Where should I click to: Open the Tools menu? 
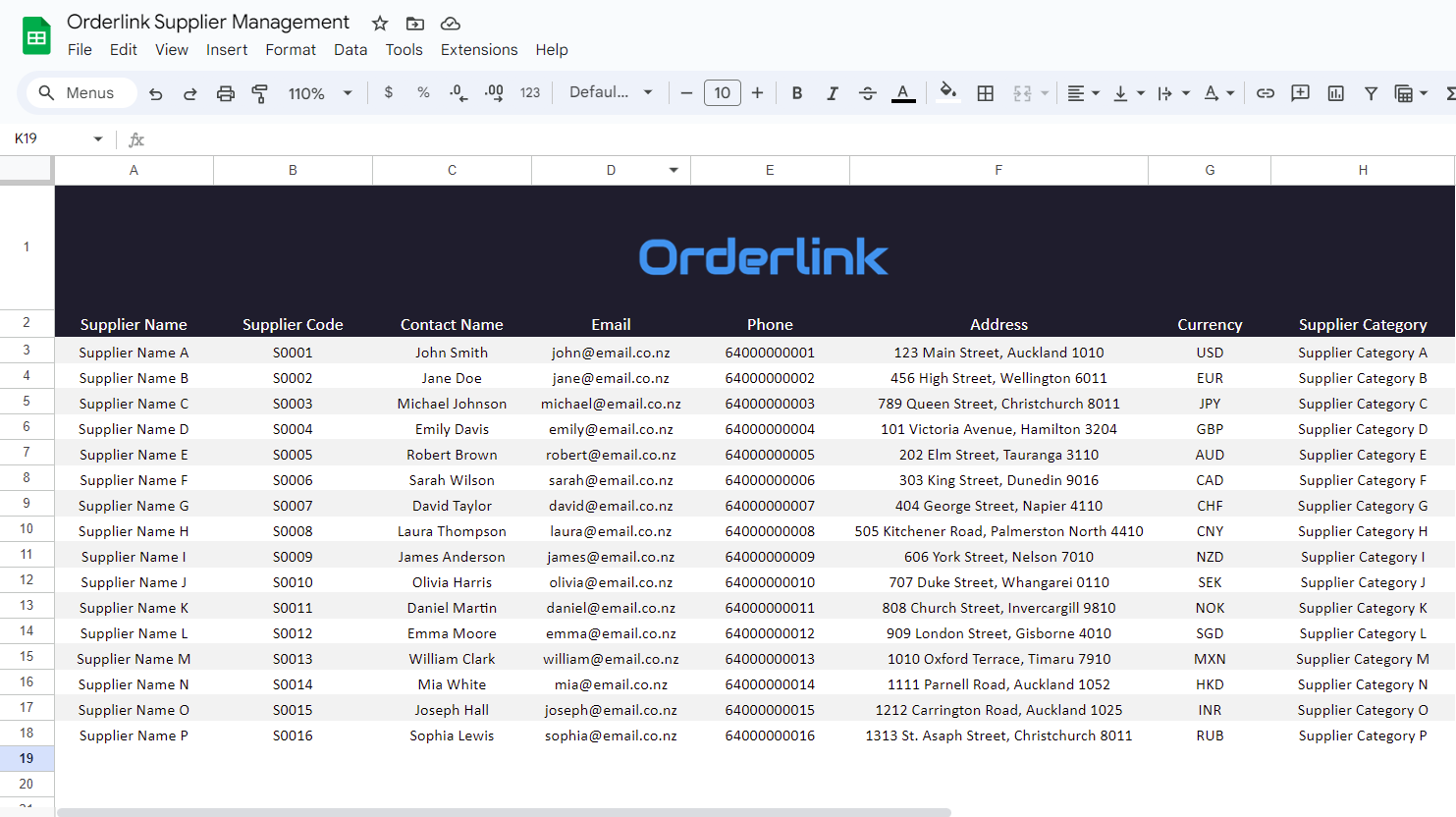click(404, 50)
